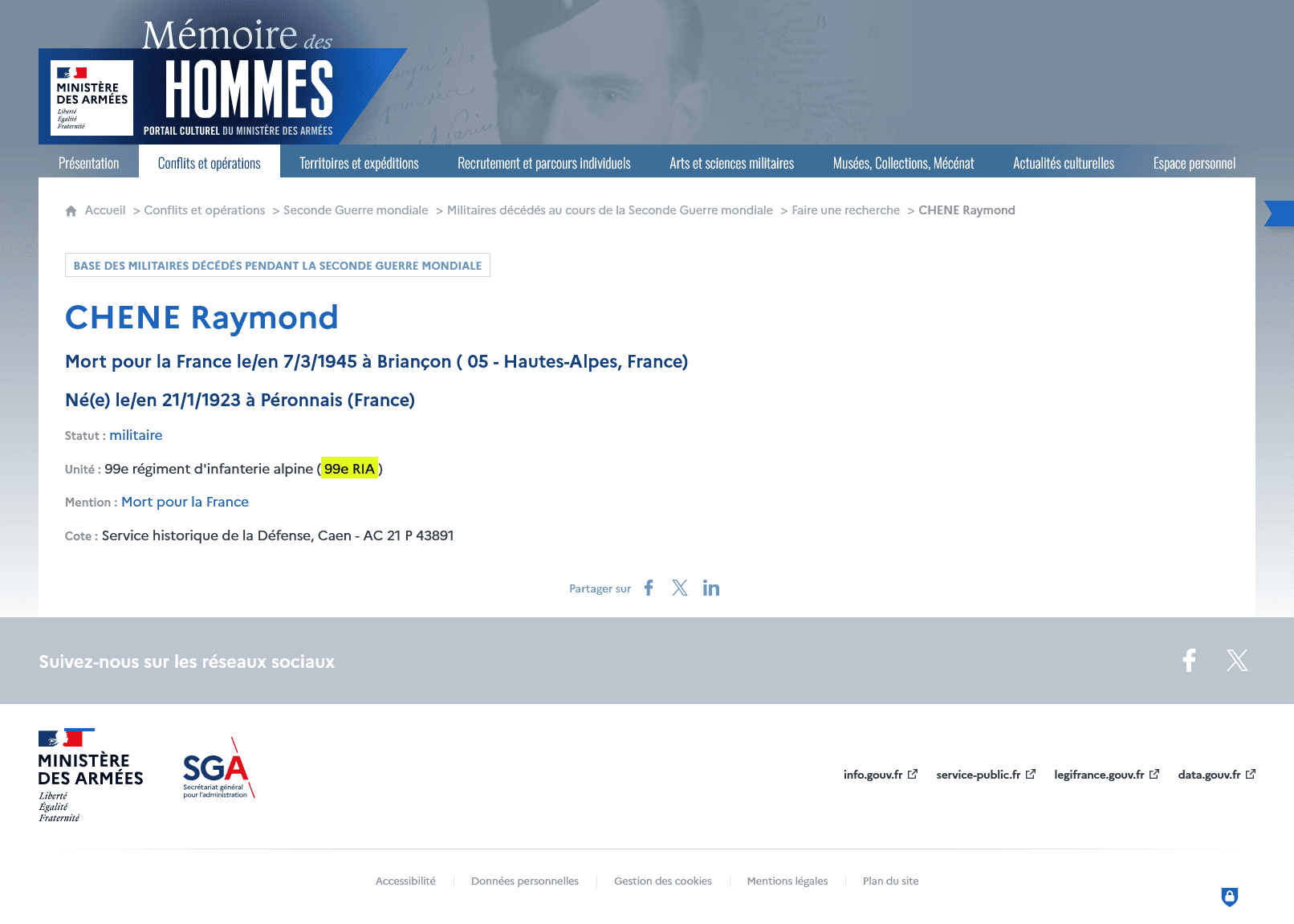Open info.gouv.fr external link
1294x924 pixels.
click(x=881, y=775)
